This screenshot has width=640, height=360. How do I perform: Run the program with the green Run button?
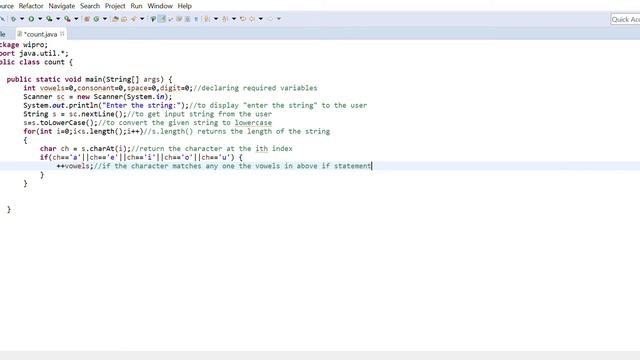click(x=31, y=19)
